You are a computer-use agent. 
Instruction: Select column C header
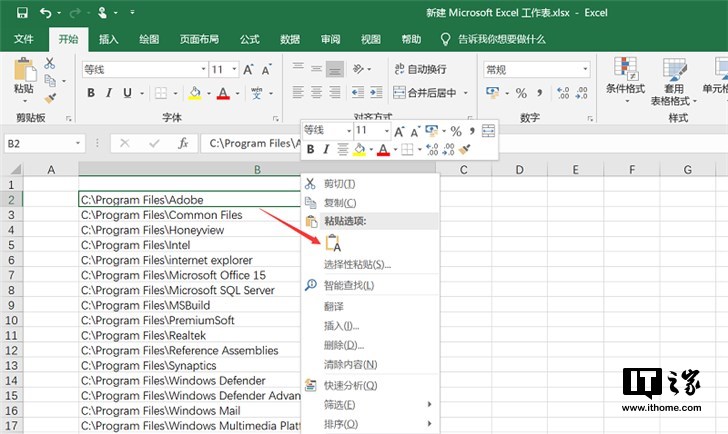point(463,170)
